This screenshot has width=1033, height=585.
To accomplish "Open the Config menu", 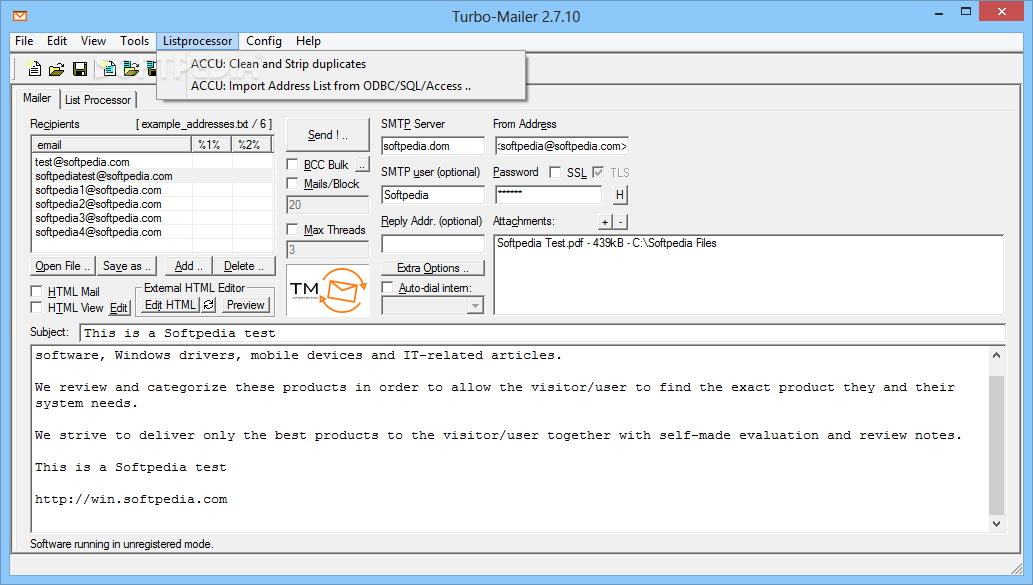I will (x=264, y=41).
